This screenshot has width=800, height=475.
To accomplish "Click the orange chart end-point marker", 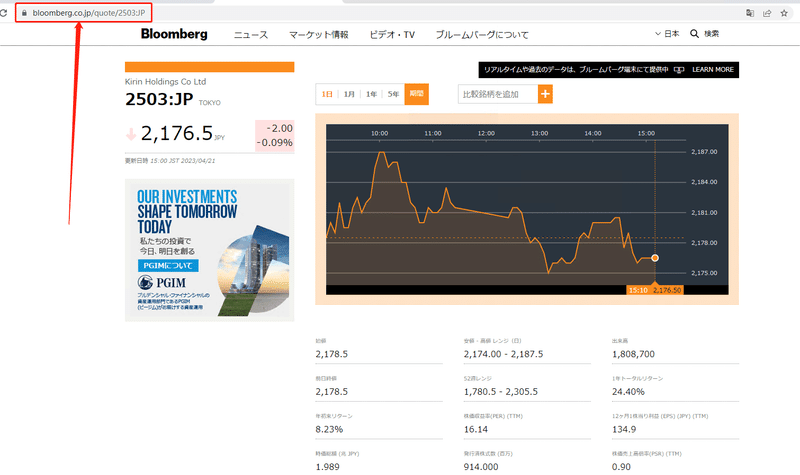I will (x=655, y=258).
